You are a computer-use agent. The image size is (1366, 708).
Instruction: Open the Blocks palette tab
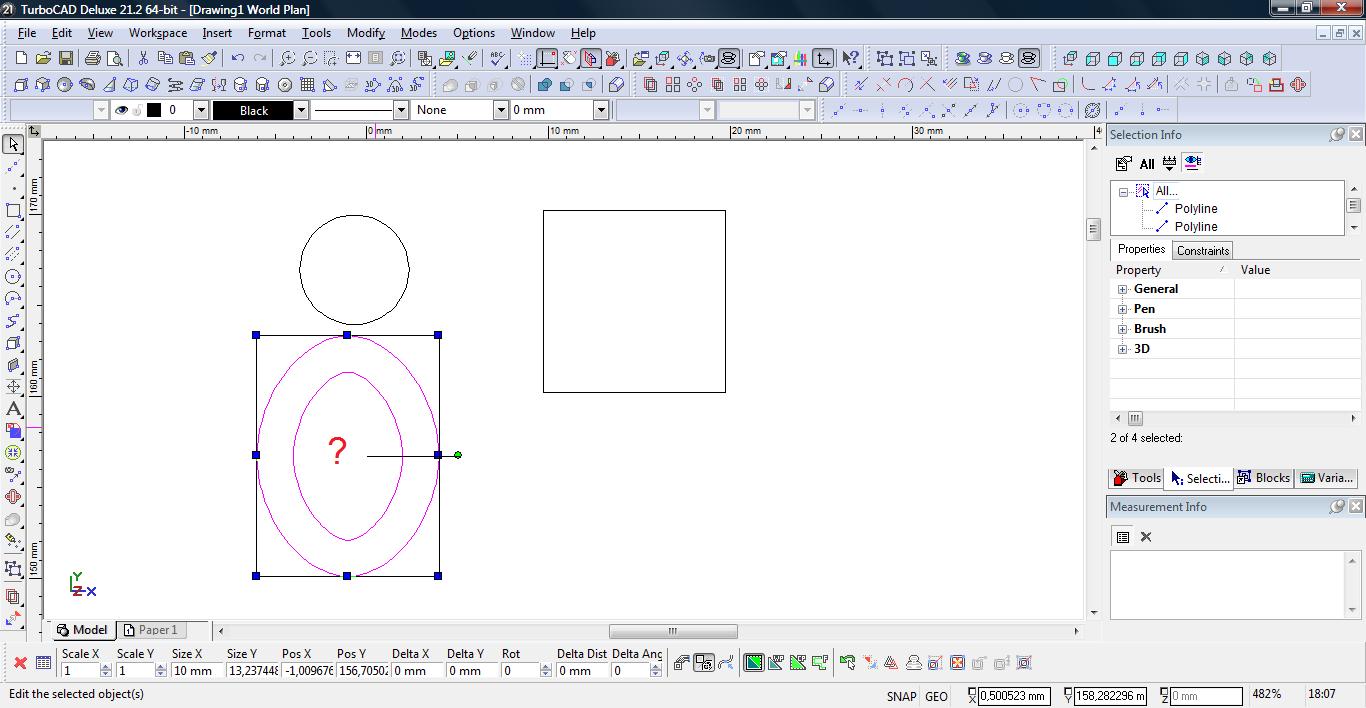[x=1263, y=478]
